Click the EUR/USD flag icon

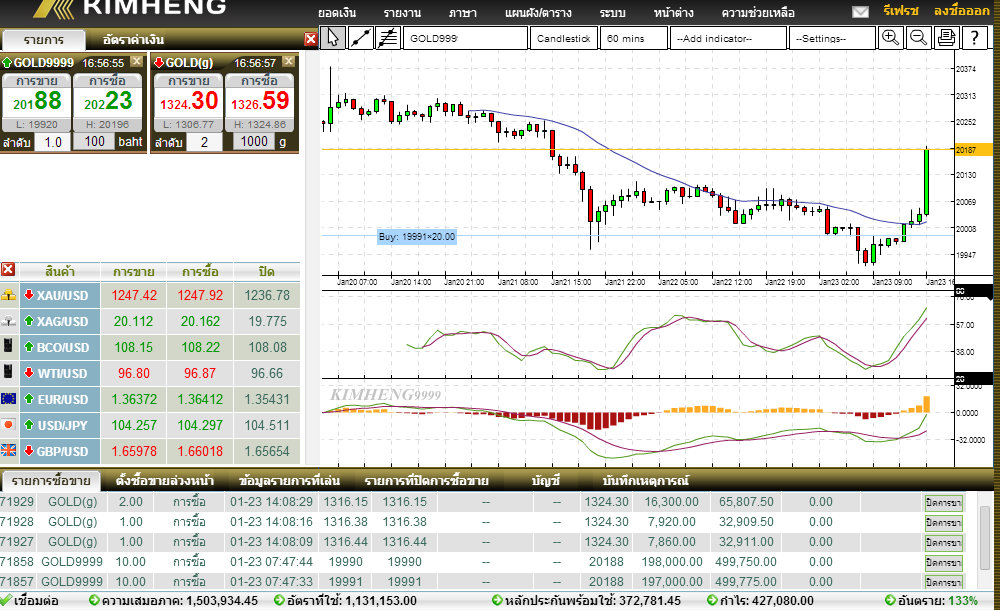pyautogui.click(x=8, y=399)
